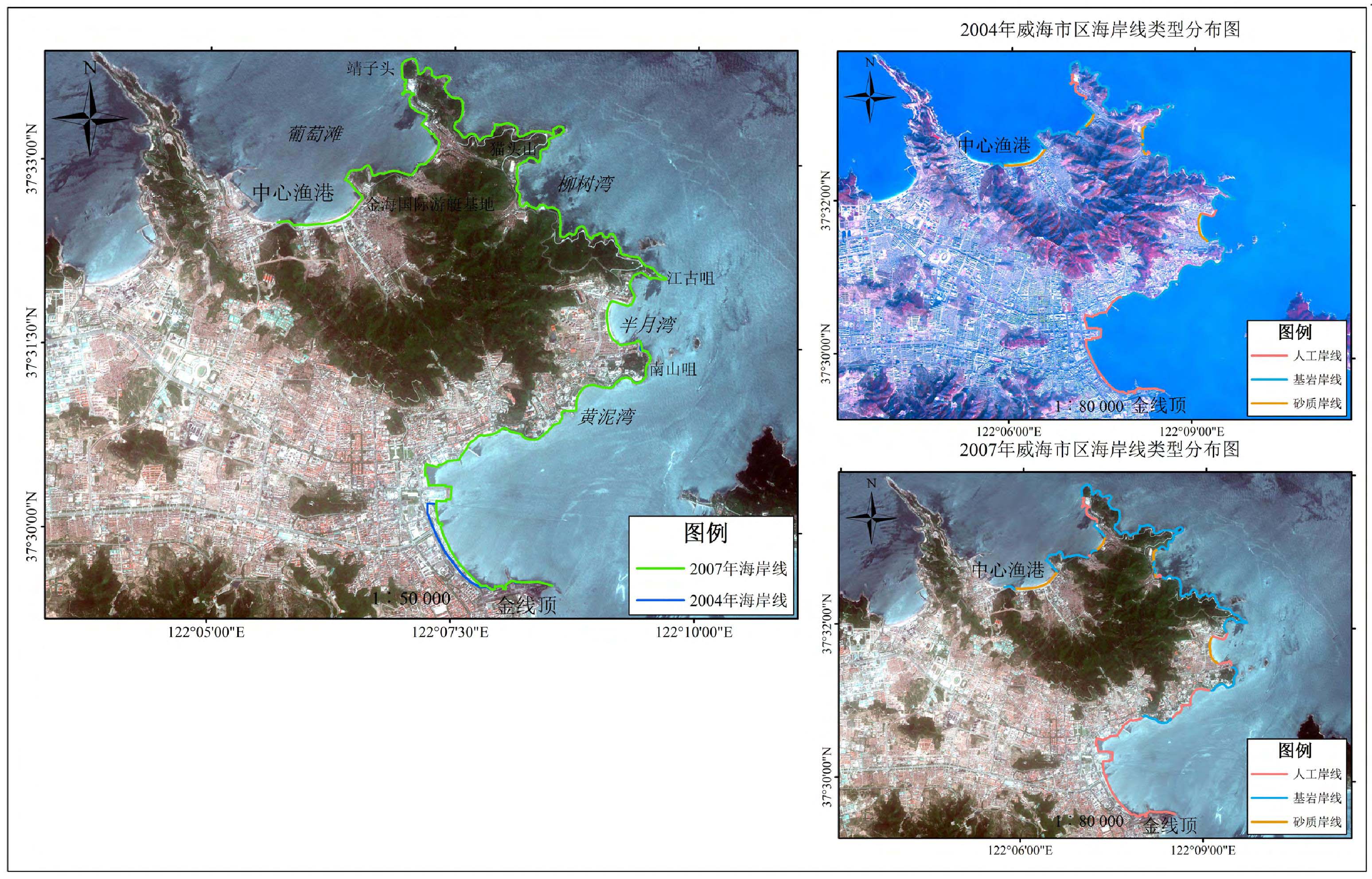The image size is (1372, 879).
Task: Click the 人工岸线 text in the 2007 map legend
Action: tap(1317, 774)
